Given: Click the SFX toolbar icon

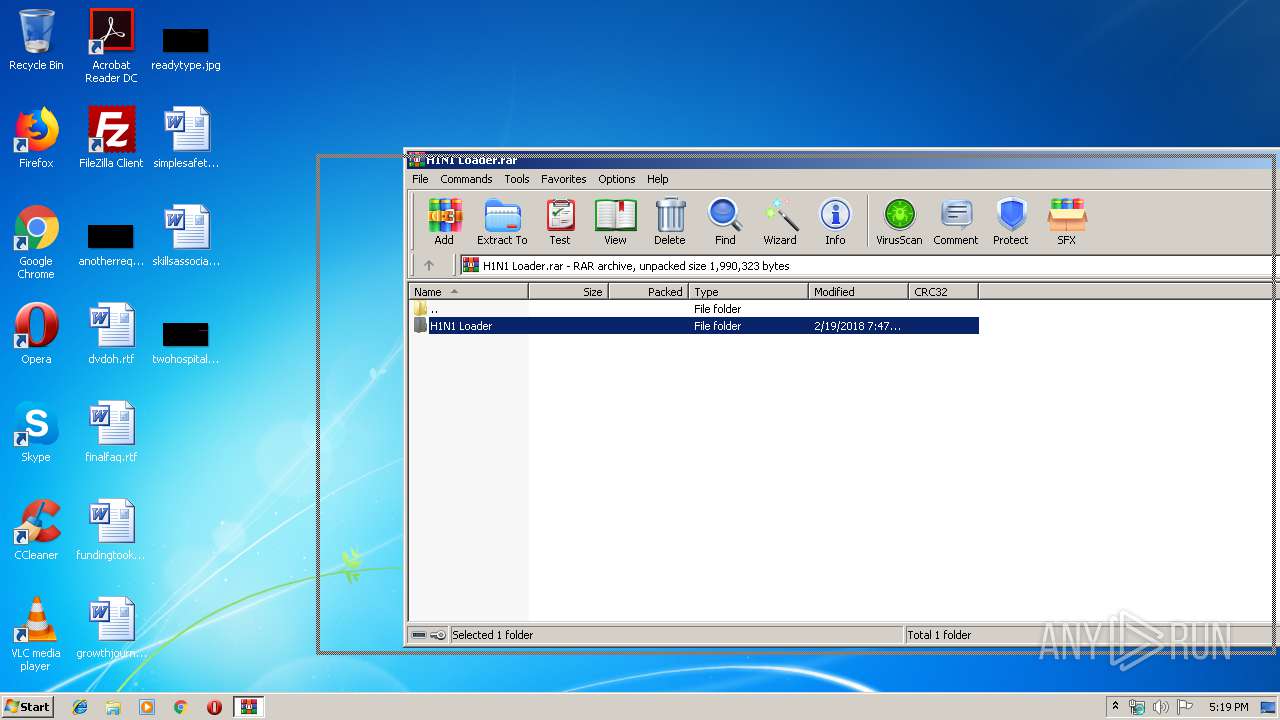Looking at the screenshot, I should point(1067,221).
